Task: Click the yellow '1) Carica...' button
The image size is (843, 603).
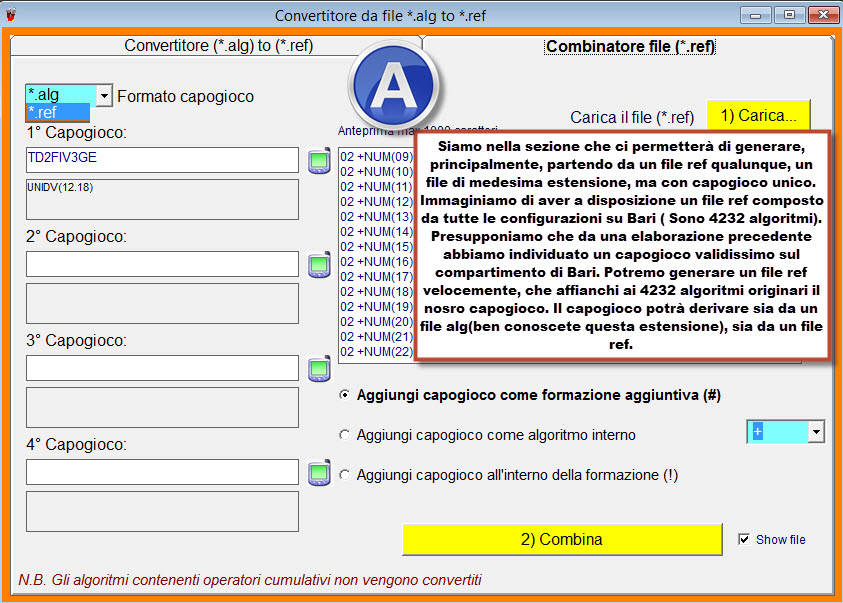Action: tap(758, 116)
